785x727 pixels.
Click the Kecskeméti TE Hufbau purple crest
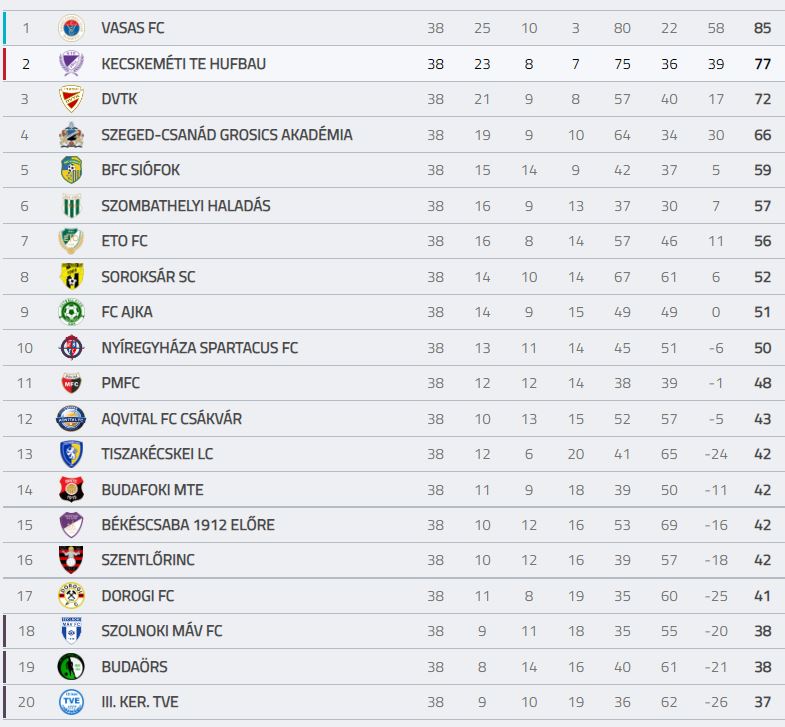(71, 64)
